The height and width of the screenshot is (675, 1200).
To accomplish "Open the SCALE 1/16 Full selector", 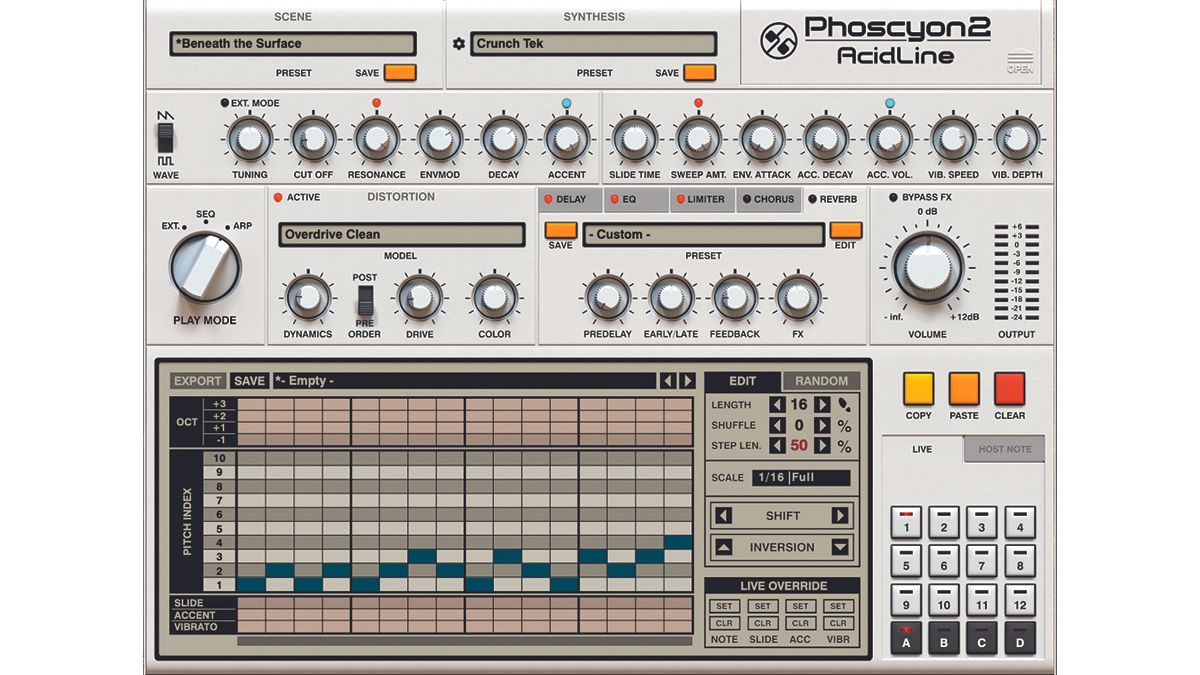I will (x=800, y=478).
